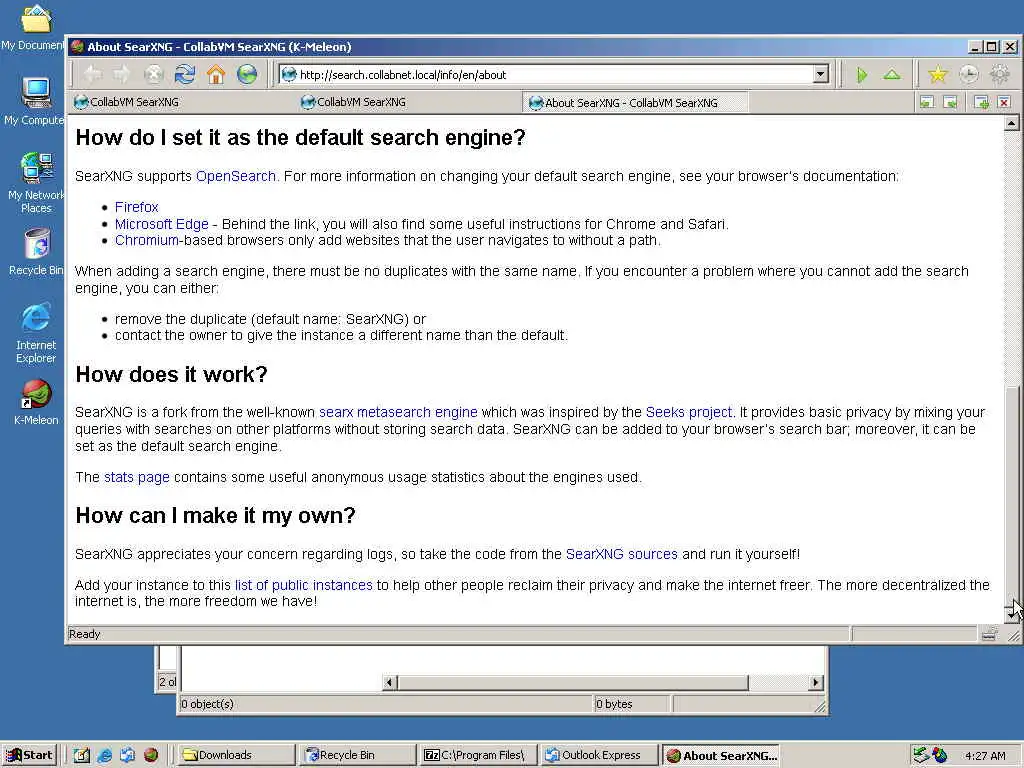
Task: Open the stats page link
Action: (x=136, y=477)
